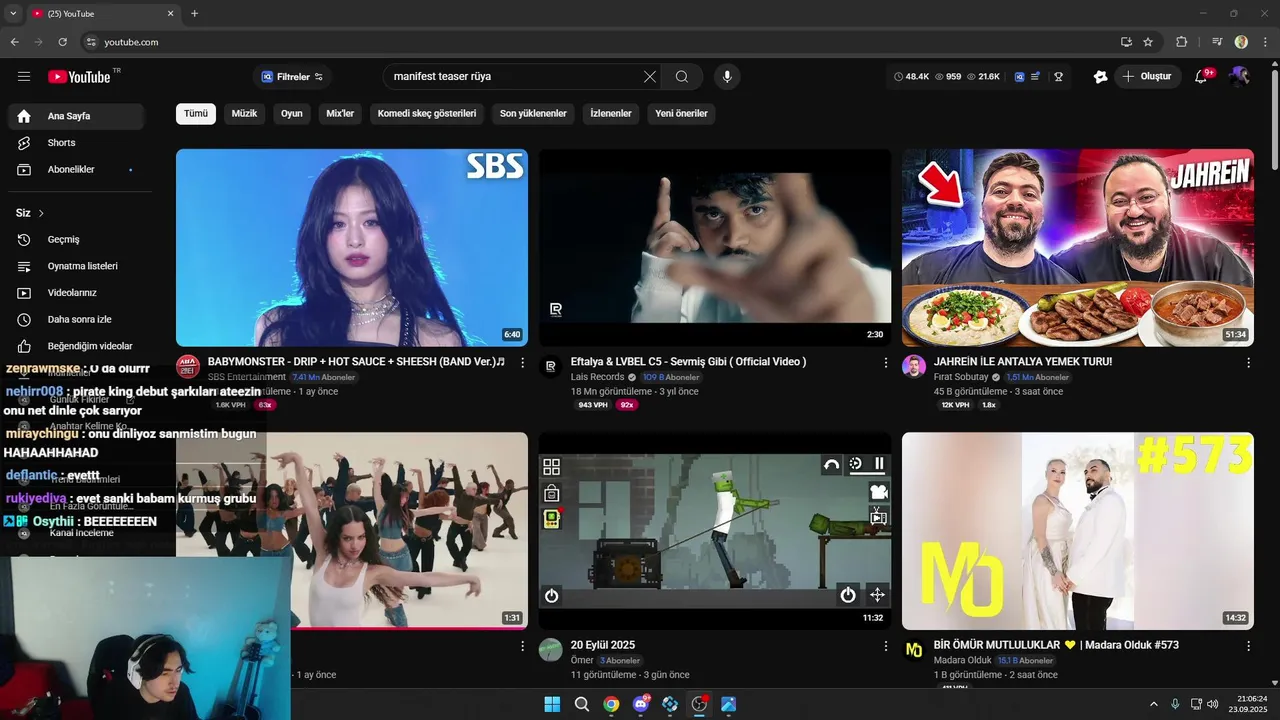This screenshot has height=720, width=1280.
Task: Open more options for Eftalya & LVBEL C5 video
Action: (x=885, y=362)
